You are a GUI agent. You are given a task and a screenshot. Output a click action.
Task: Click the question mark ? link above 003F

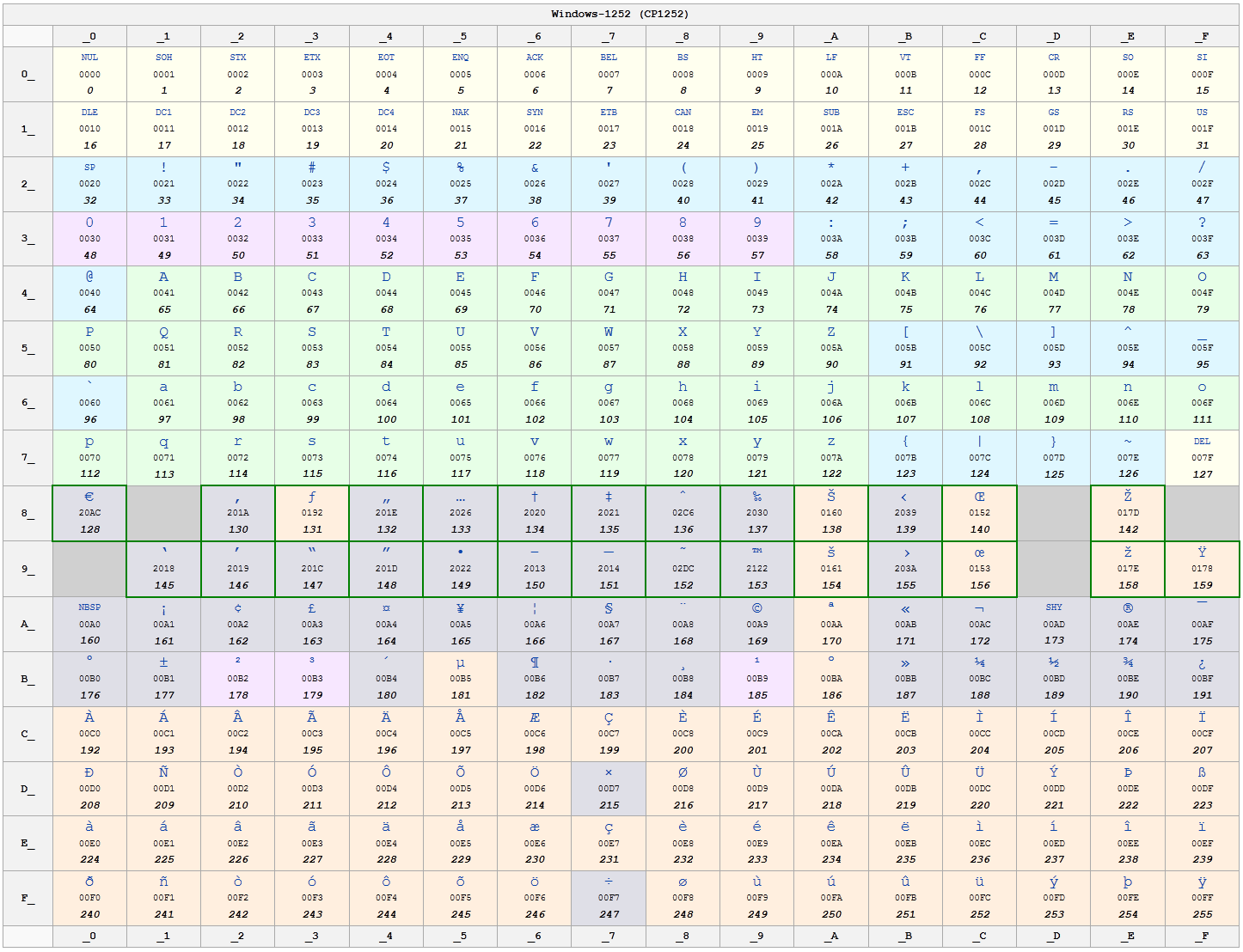[1202, 223]
